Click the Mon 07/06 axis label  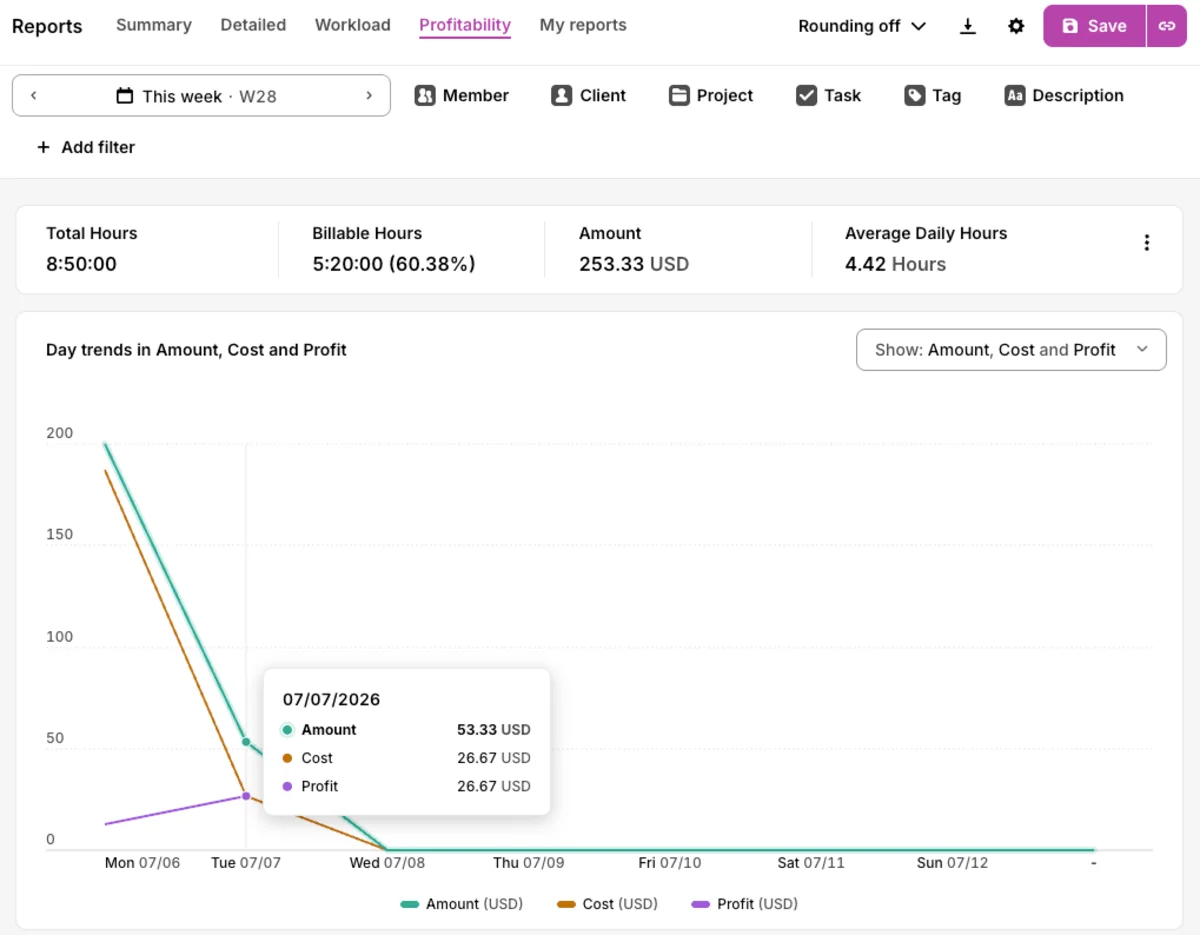142,862
